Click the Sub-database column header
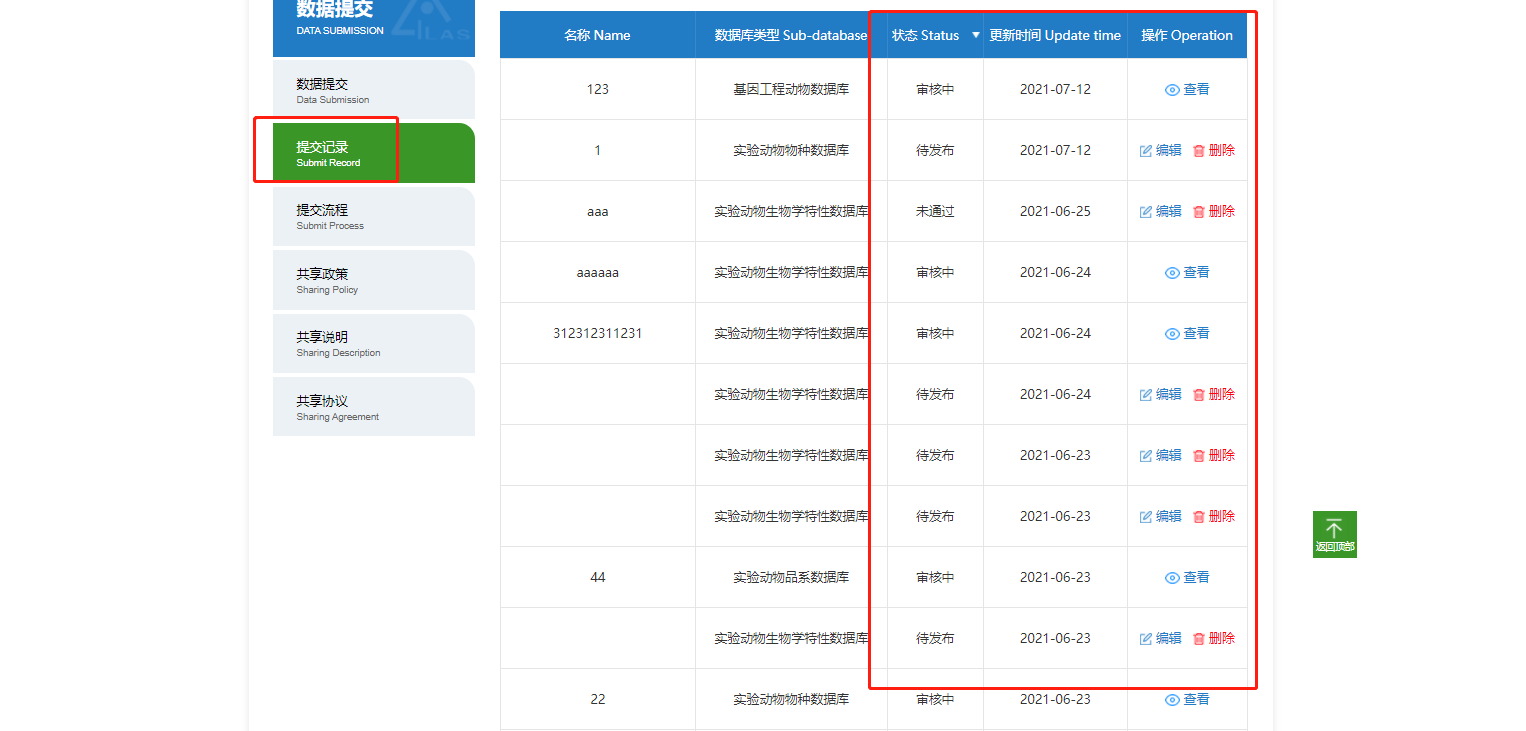The width and height of the screenshot is (1526, 731). coord(791,36)
